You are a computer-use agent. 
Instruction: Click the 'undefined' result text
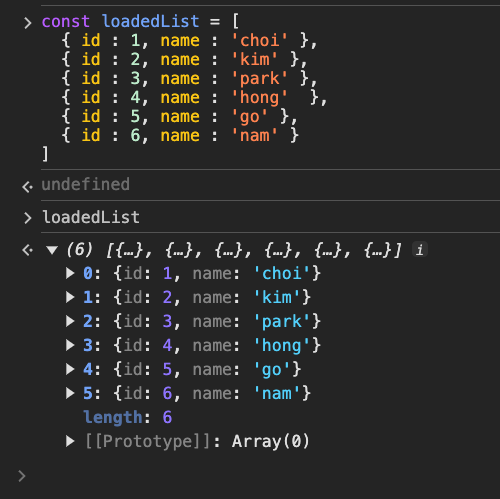pyautogui.click(x=86, y=184)
